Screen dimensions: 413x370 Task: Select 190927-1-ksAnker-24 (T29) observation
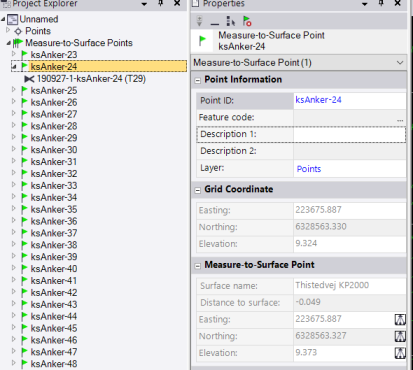91,79
